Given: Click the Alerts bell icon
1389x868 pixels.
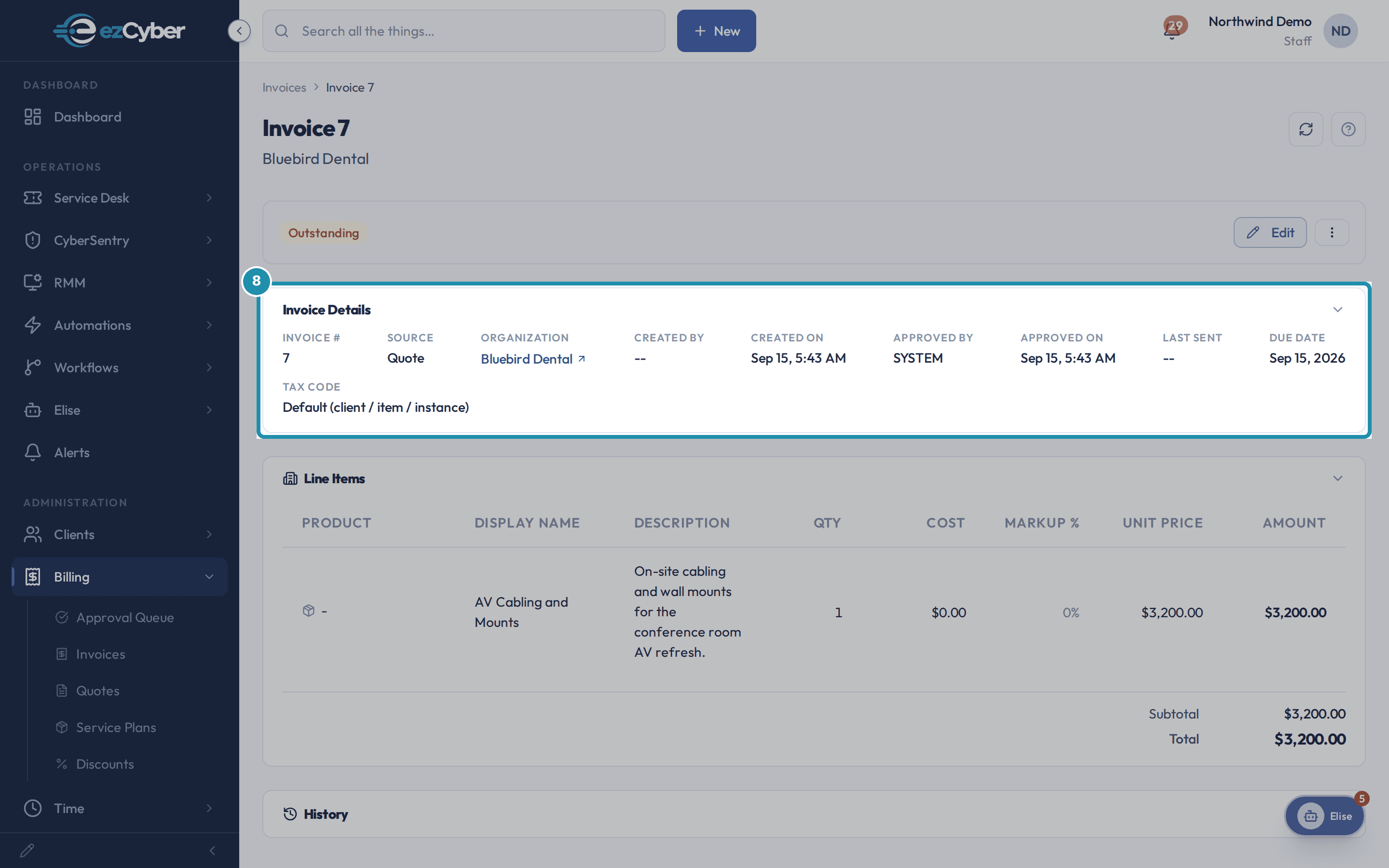Looking at the screenshot, I should pos(33,452).
